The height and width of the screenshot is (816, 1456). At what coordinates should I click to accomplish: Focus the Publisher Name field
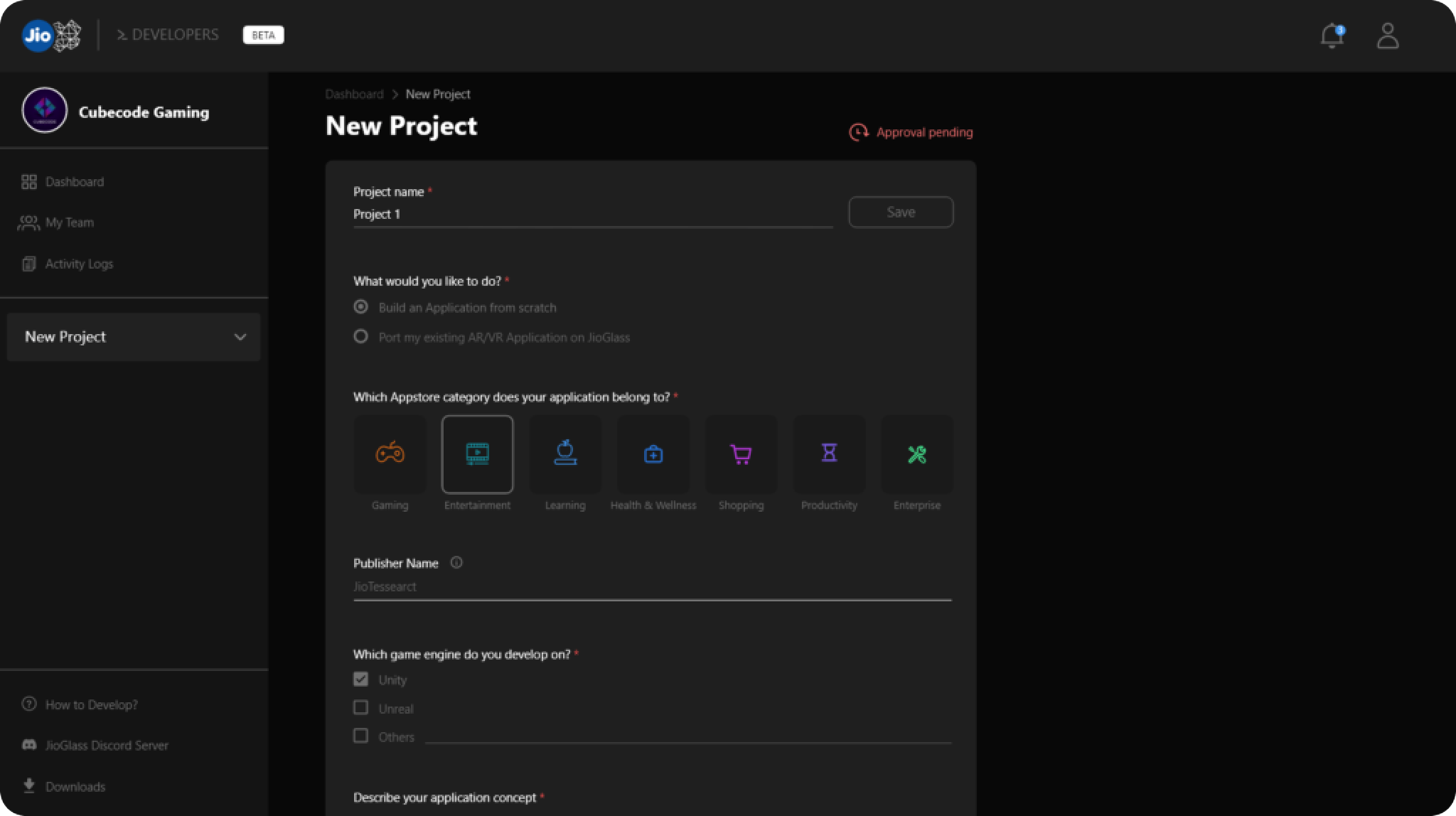[653, 587]
